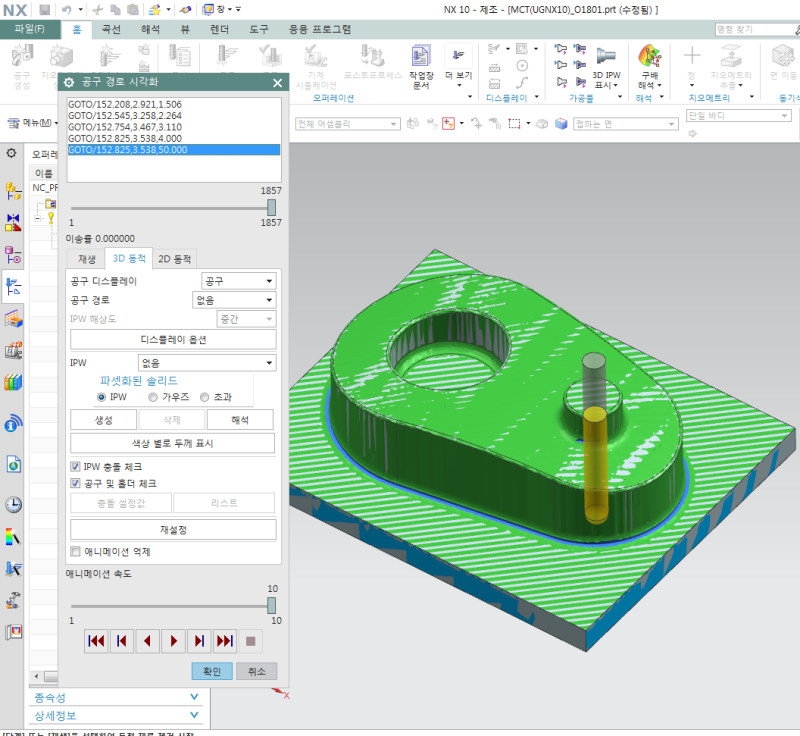This screenshot has height=736, width=800.
Task: Select the 가우즈 radio button
Action: (x=153, y=397)
